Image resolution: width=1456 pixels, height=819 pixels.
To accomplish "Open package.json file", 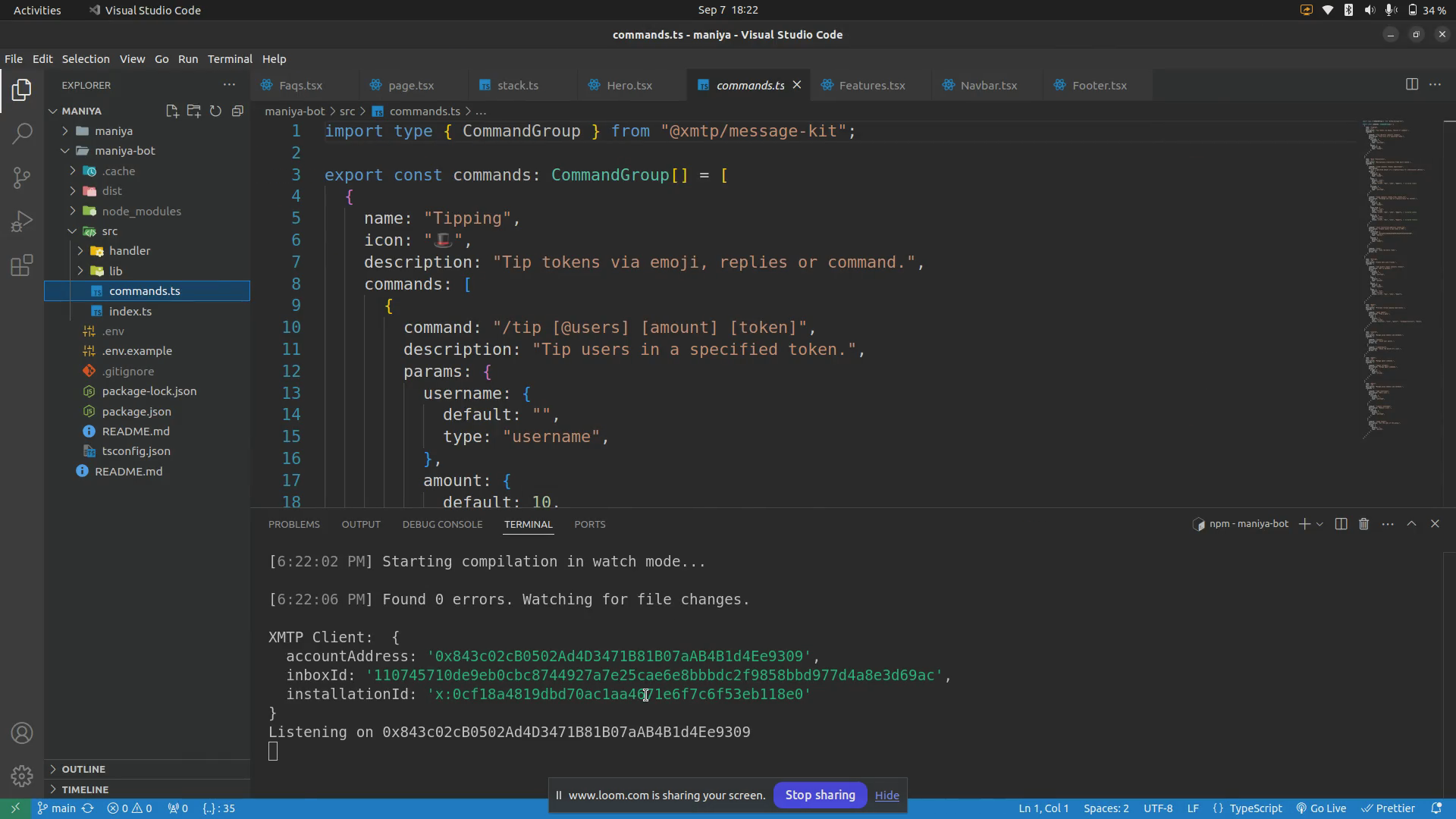I will [136, 412].
